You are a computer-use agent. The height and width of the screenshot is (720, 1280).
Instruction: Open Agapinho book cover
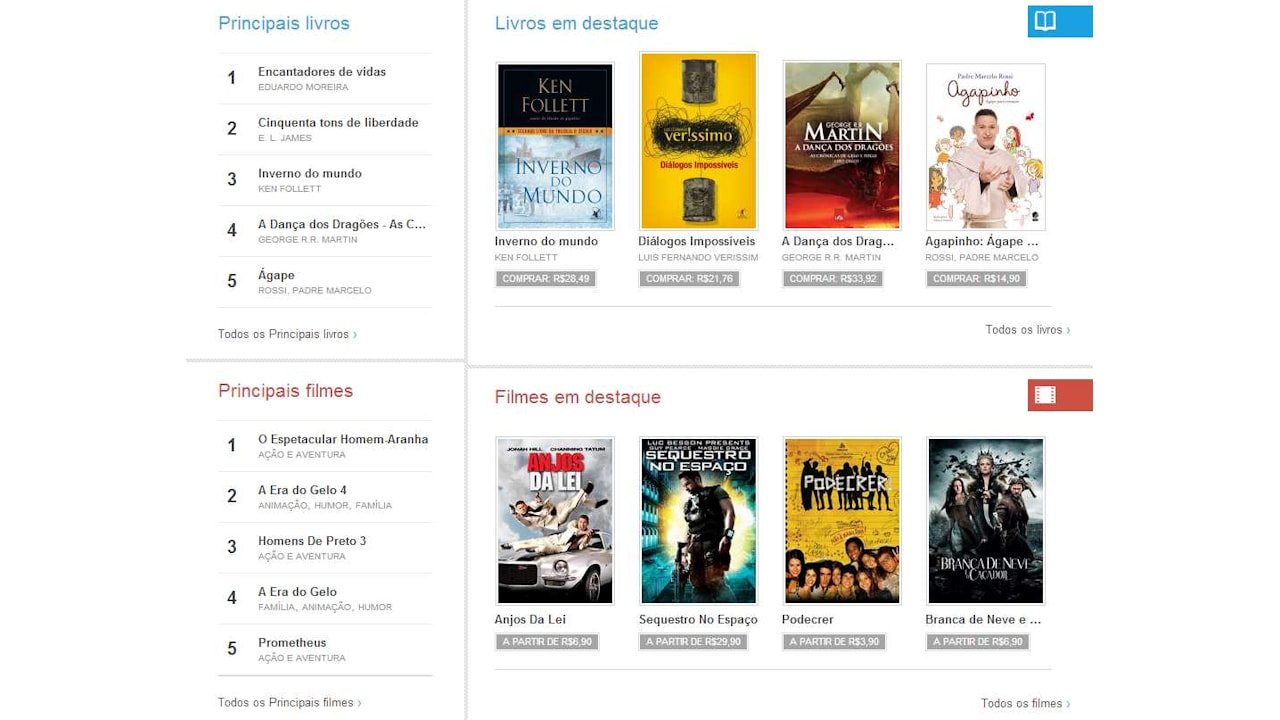986,146
